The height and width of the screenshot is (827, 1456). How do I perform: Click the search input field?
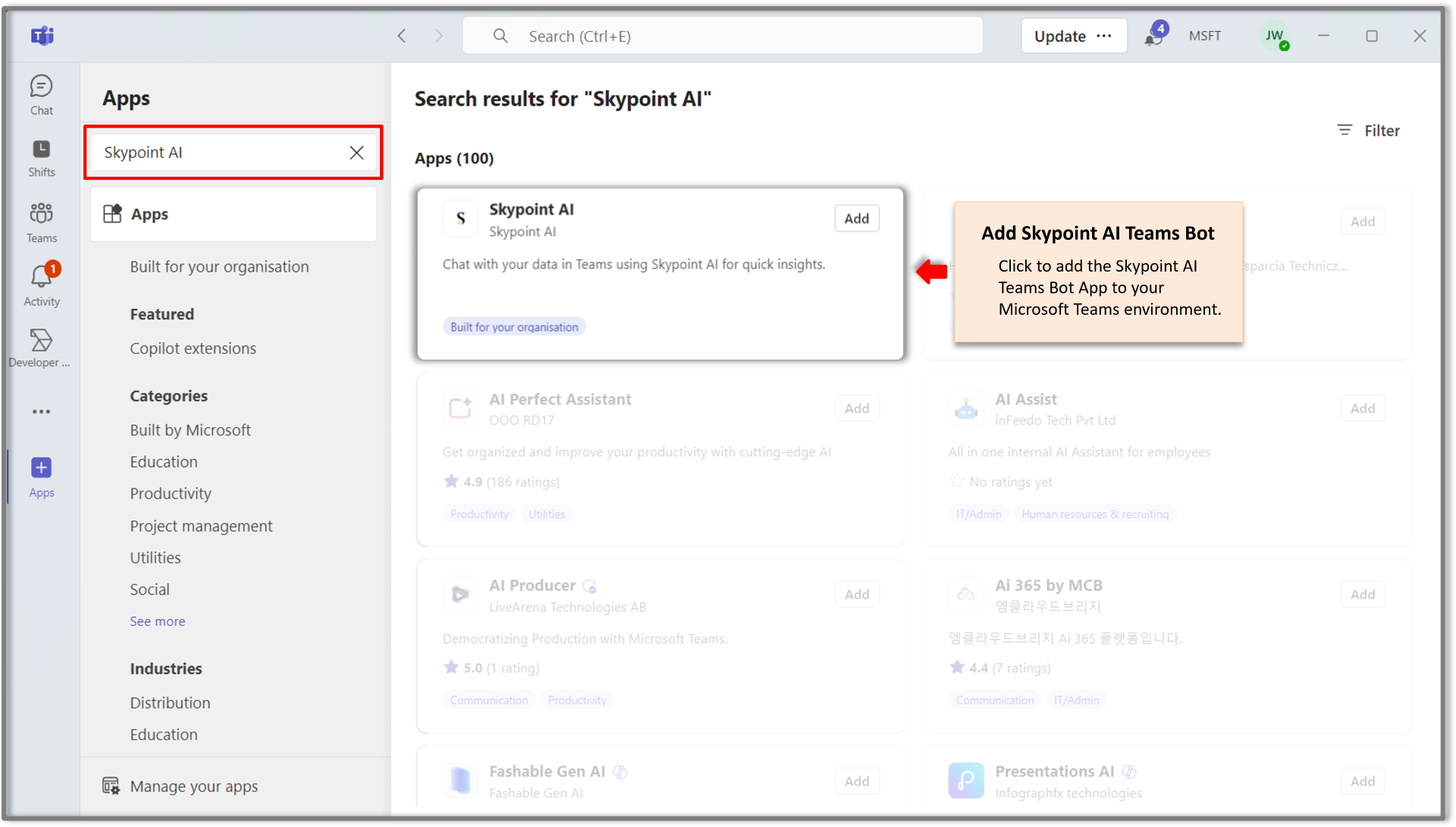pyautogui.click(x=234, y=152)
